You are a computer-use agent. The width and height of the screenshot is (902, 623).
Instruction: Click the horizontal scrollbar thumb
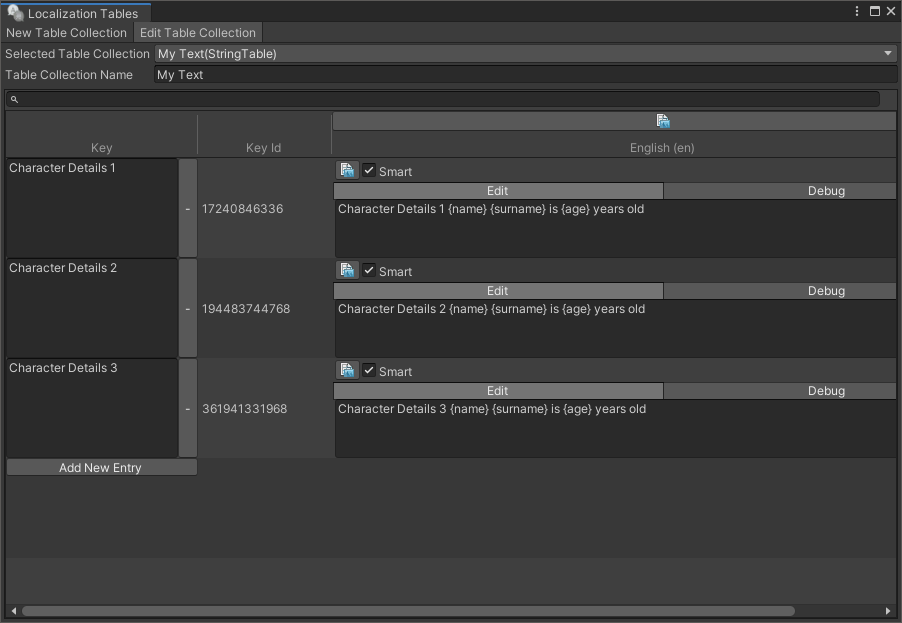pyautogui.click(x=408, y=611)
